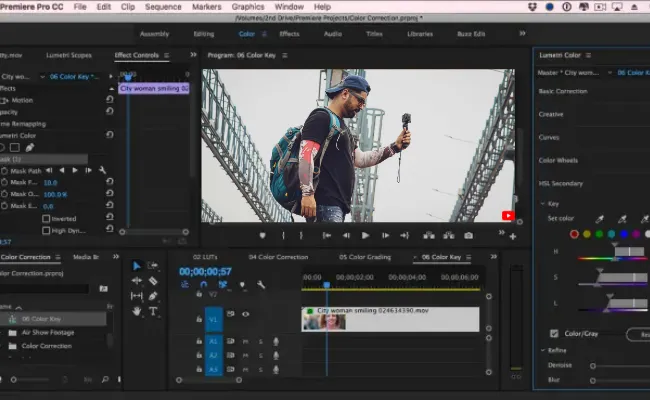Viewport: 650px width, 400px height.
Task: Open the Markers menu
Action: (206, 7)
